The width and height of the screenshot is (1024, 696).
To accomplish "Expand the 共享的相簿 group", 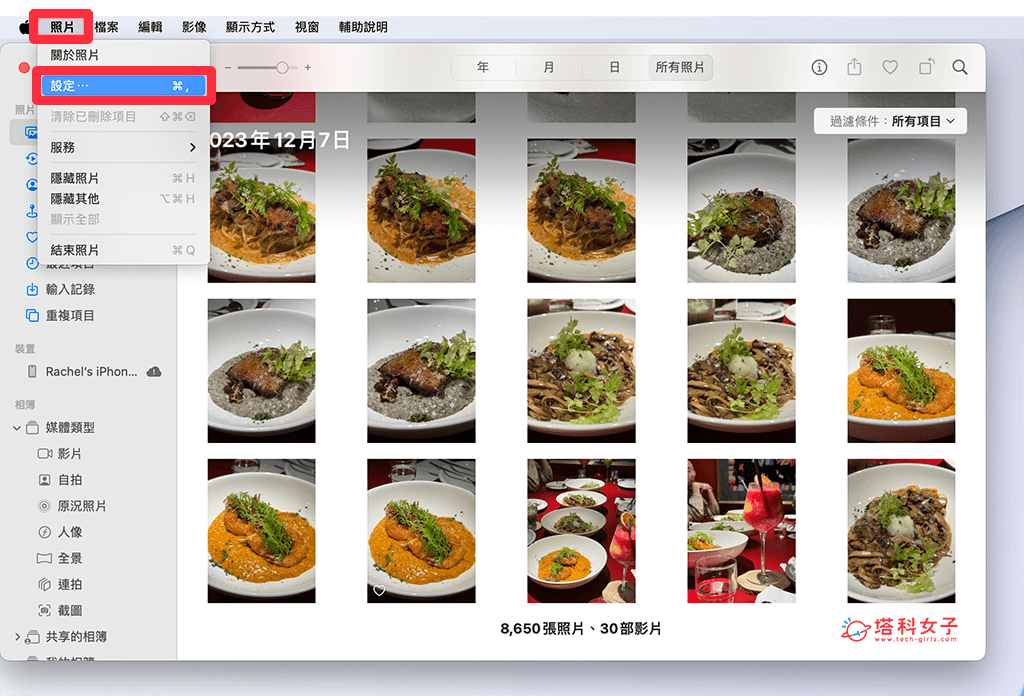I will [x=17, y=637].
